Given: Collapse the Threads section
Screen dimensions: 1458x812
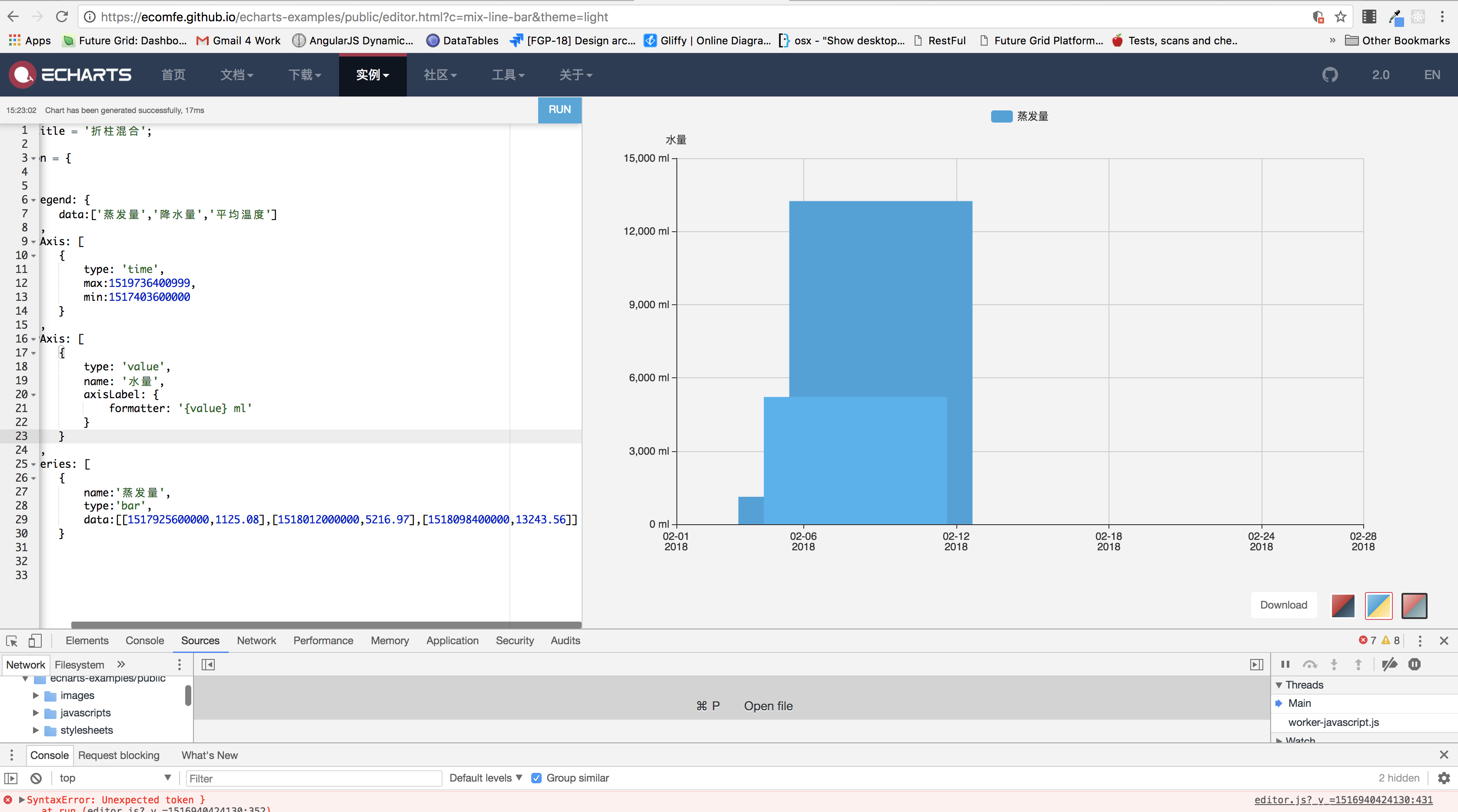Looking at the screenshot, I should pyautogui.click(x=1278, y=685).
